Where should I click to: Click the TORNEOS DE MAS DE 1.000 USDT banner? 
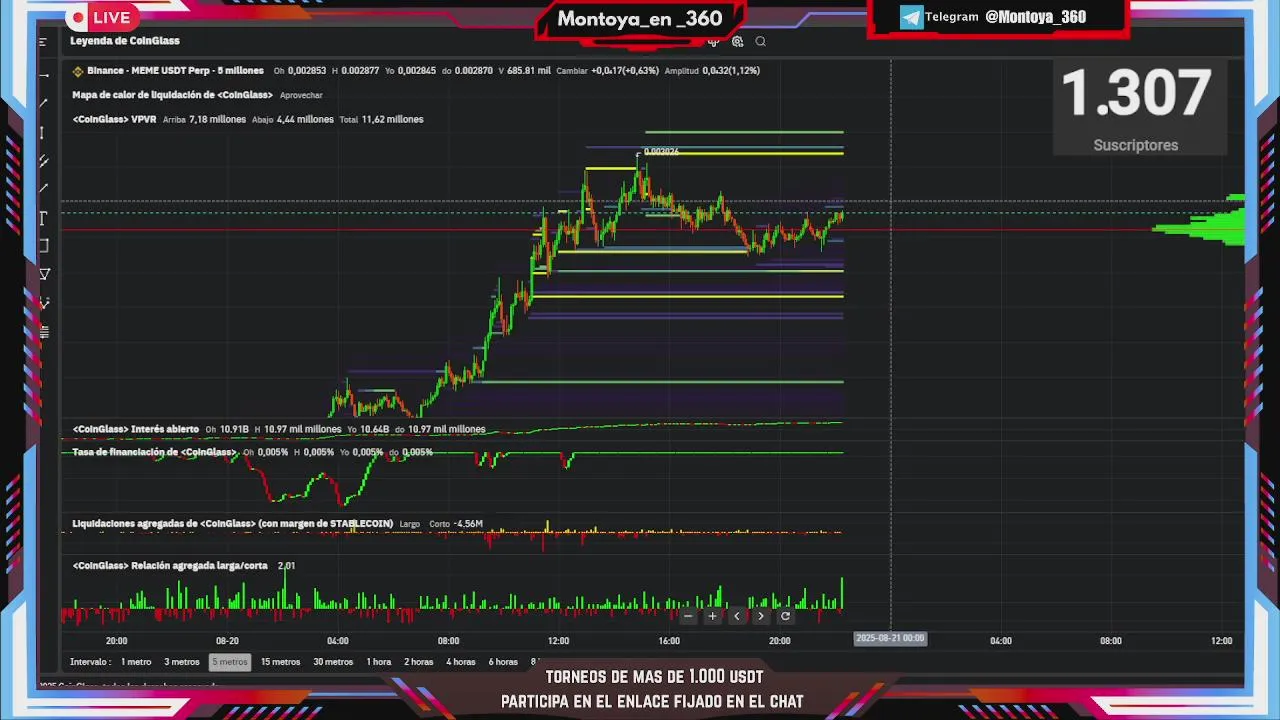click(x=654, y=677)
